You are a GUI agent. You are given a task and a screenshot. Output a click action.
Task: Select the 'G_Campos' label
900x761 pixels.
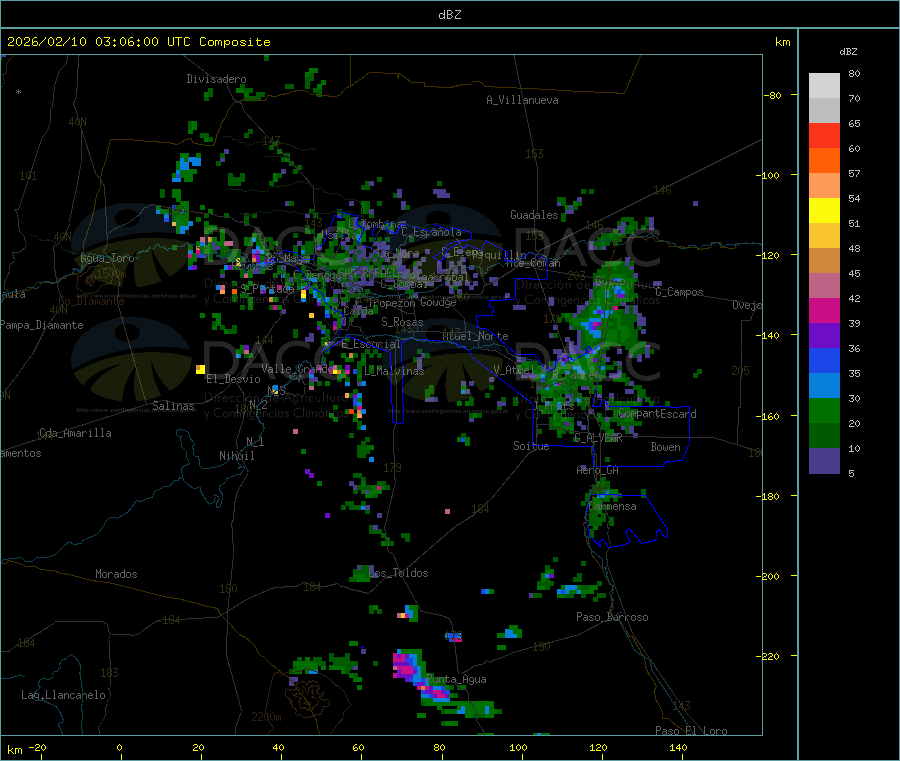(x=680, y=292)
